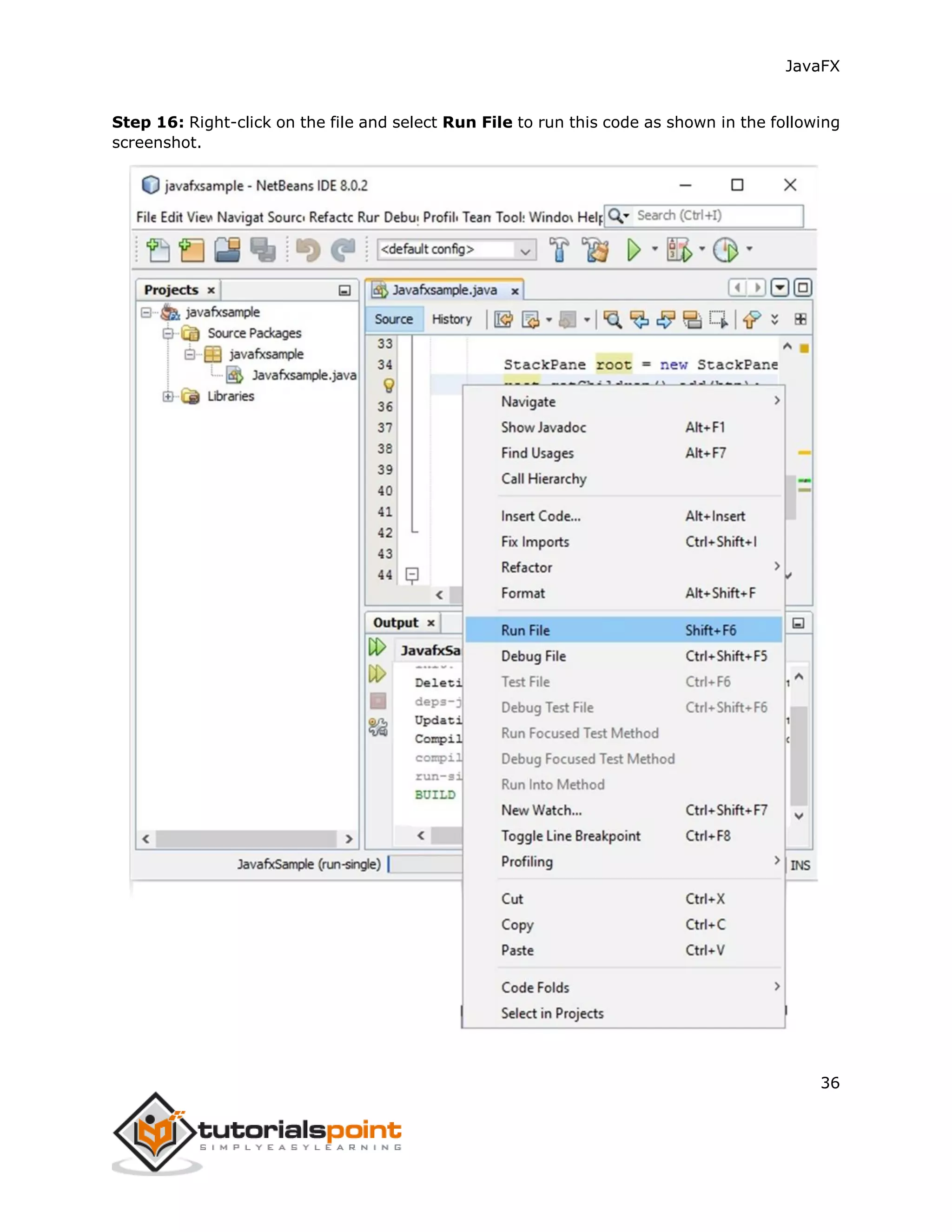Collapse the javafxsample project node
Screen dimensions: 952x1232
click(x=146, y=312)
